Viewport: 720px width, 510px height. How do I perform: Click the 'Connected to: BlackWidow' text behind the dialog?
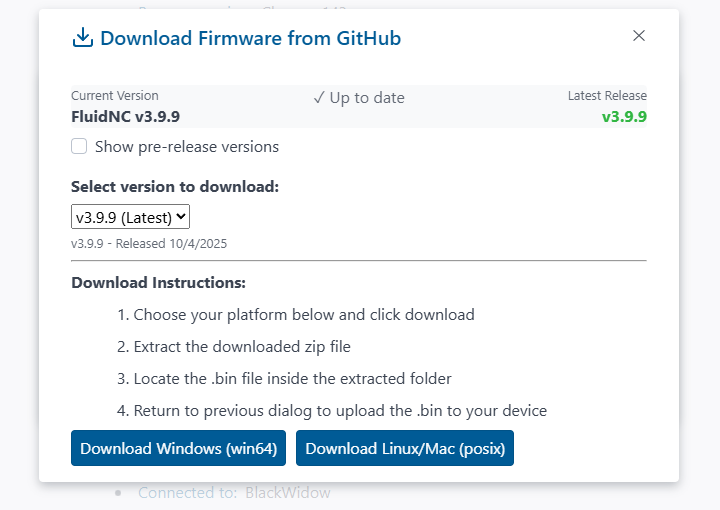[234, 493]
